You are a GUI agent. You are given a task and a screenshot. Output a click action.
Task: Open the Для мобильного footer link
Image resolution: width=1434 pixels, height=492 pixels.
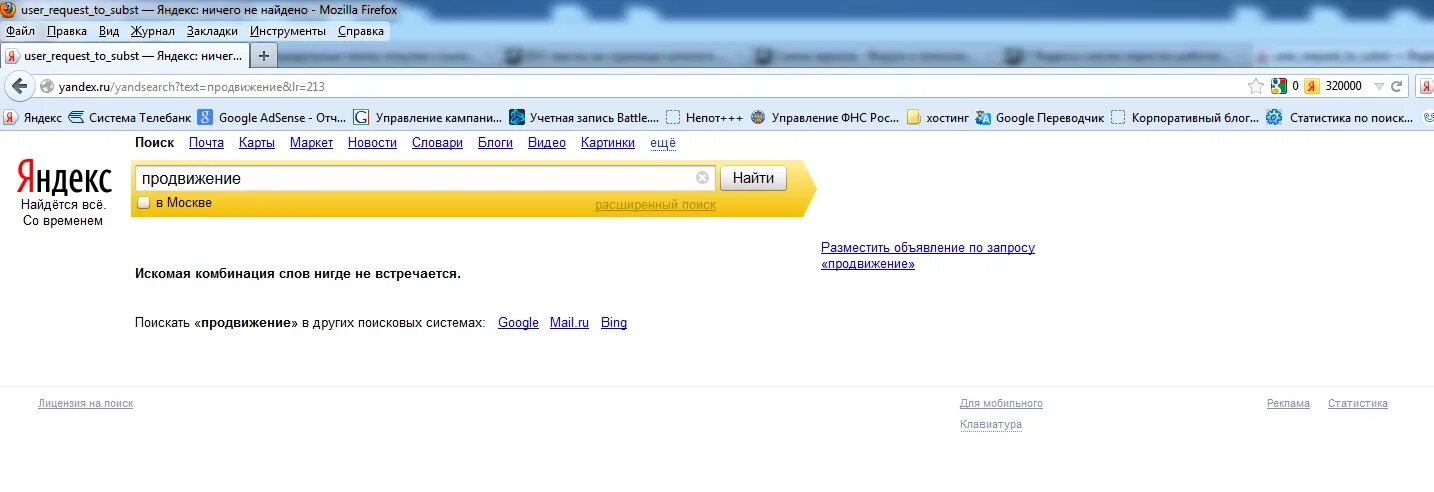pos(1001,404)
